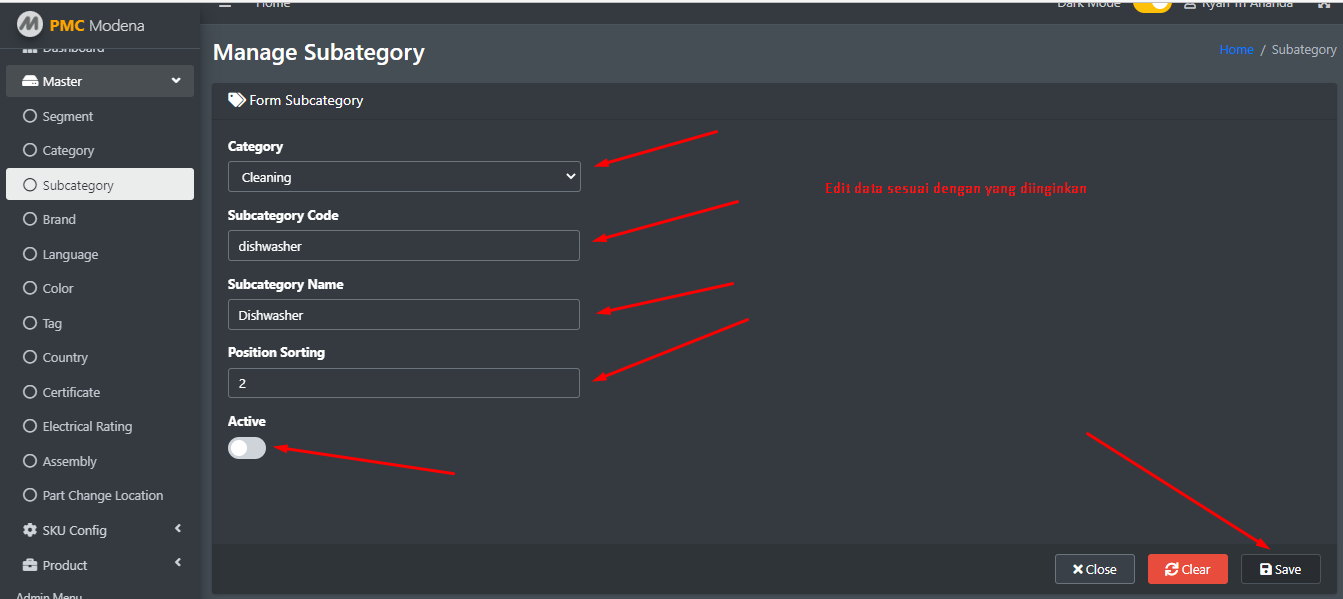
Task: Click the Product briefcase icon
Action: [x=30, y=565]
